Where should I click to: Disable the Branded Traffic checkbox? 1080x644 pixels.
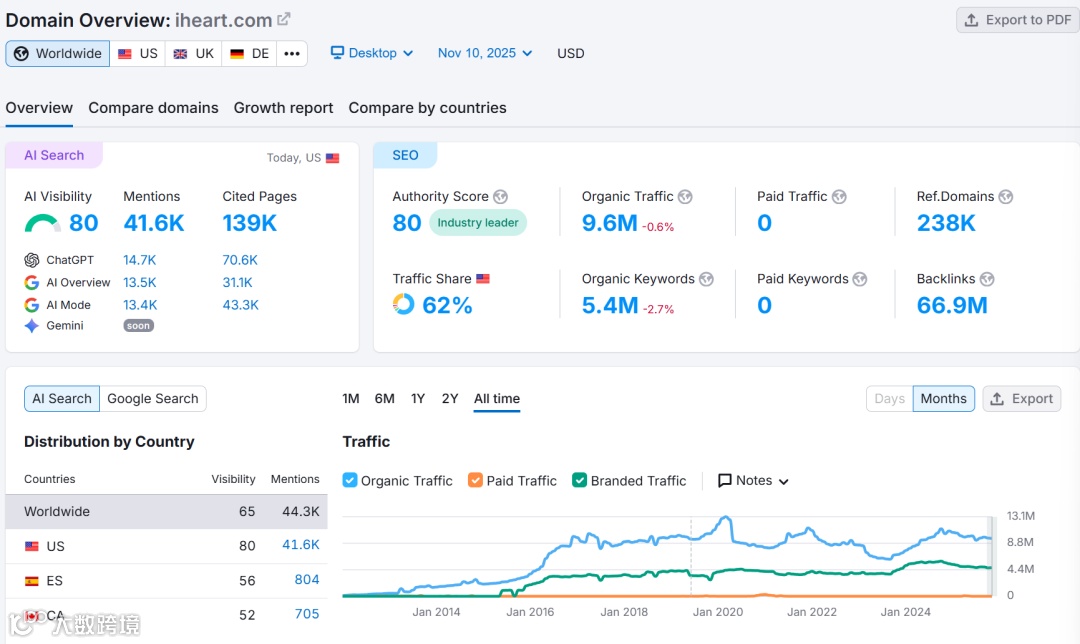coord(580,480)
